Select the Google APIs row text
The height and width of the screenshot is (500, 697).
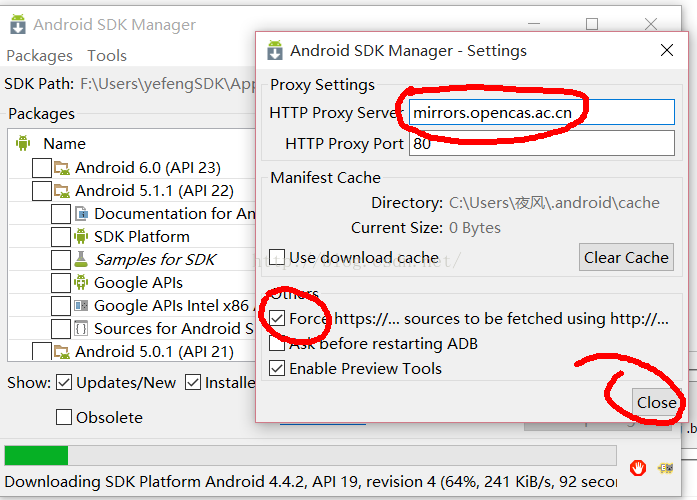point(138,283)
